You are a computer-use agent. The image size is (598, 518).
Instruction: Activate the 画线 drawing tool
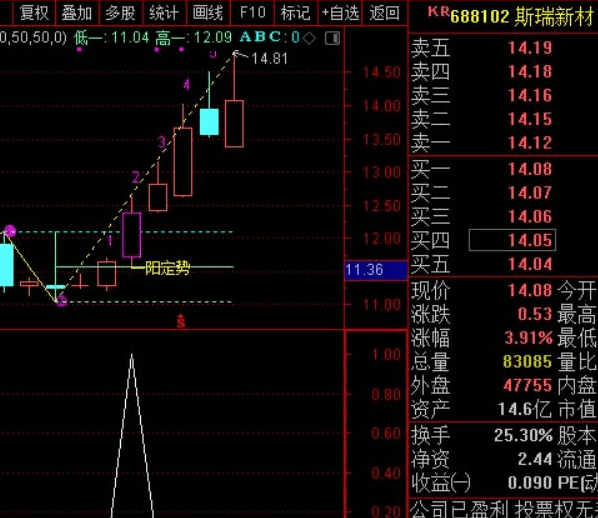click(x=208, y=13)
